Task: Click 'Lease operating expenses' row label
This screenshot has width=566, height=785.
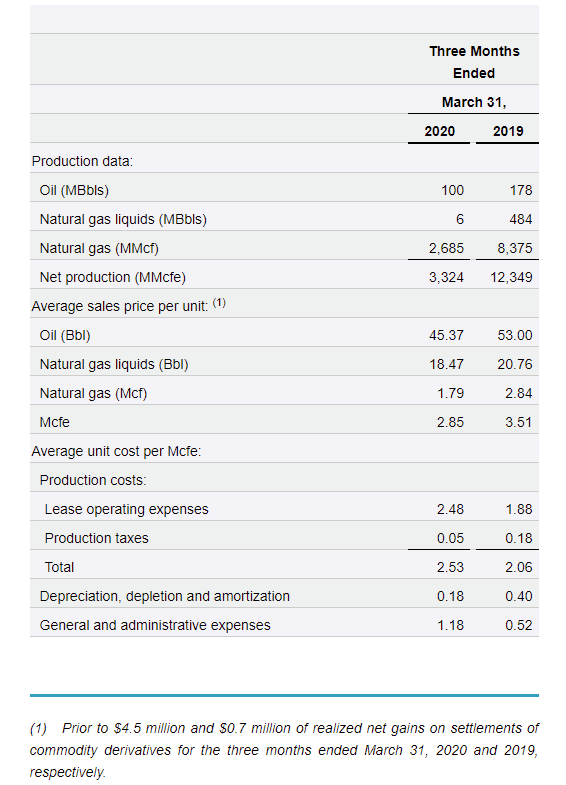Action: (x=127, y=510)
